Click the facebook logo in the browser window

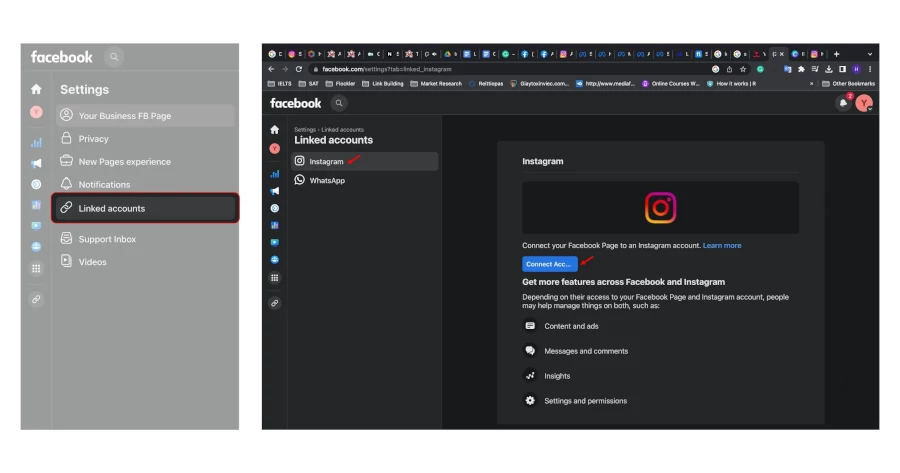pos(296,103)
